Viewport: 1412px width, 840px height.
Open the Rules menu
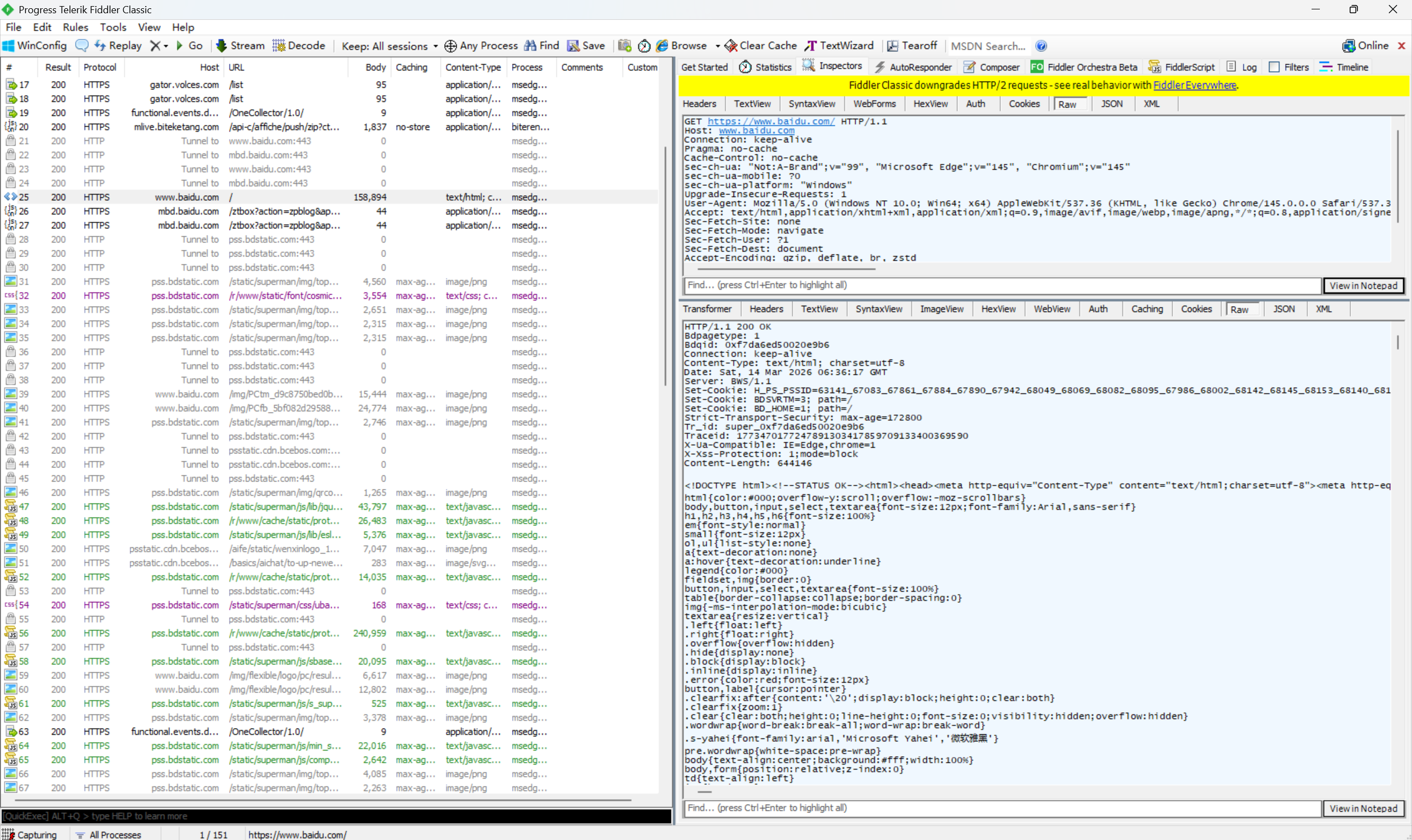pos(75,27)
